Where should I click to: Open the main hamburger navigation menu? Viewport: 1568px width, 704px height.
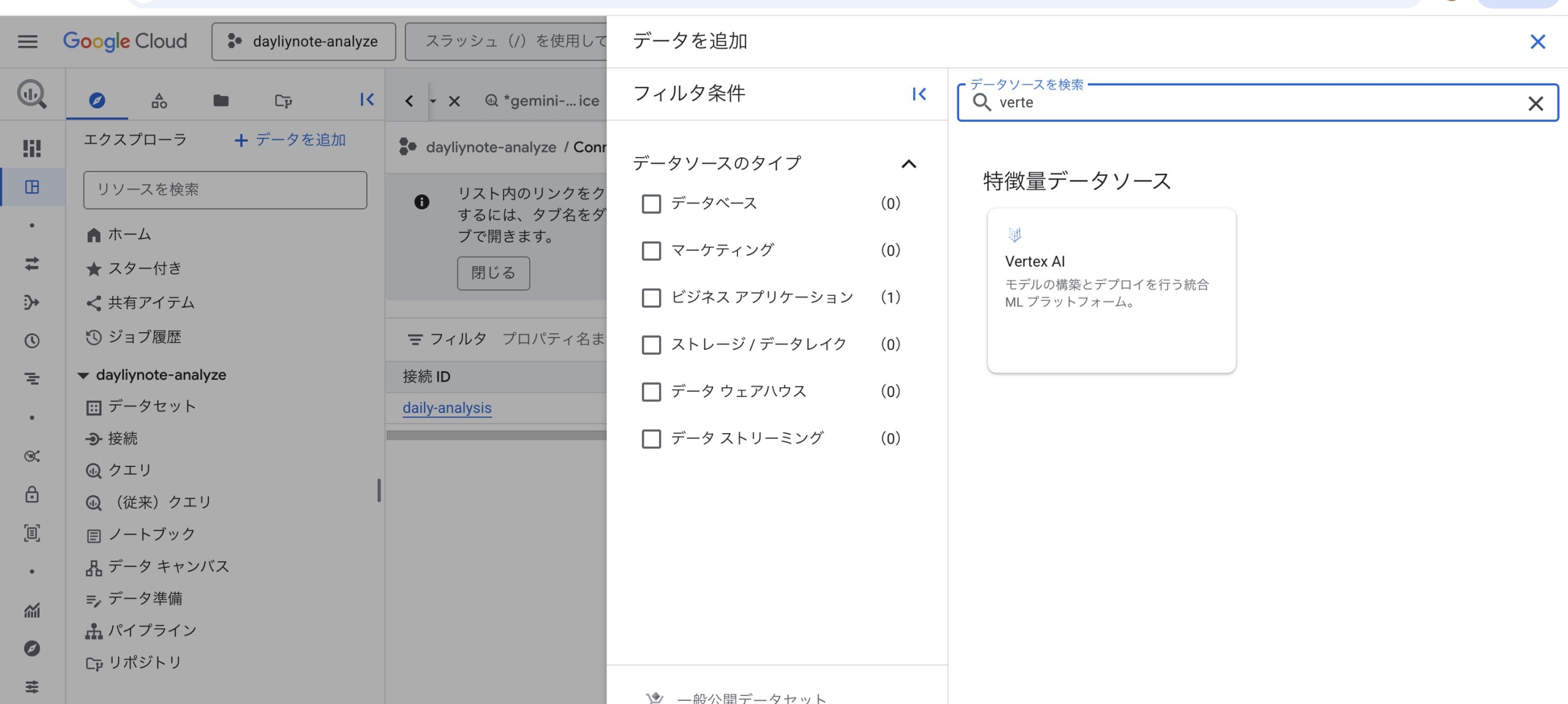pos(28,42)
